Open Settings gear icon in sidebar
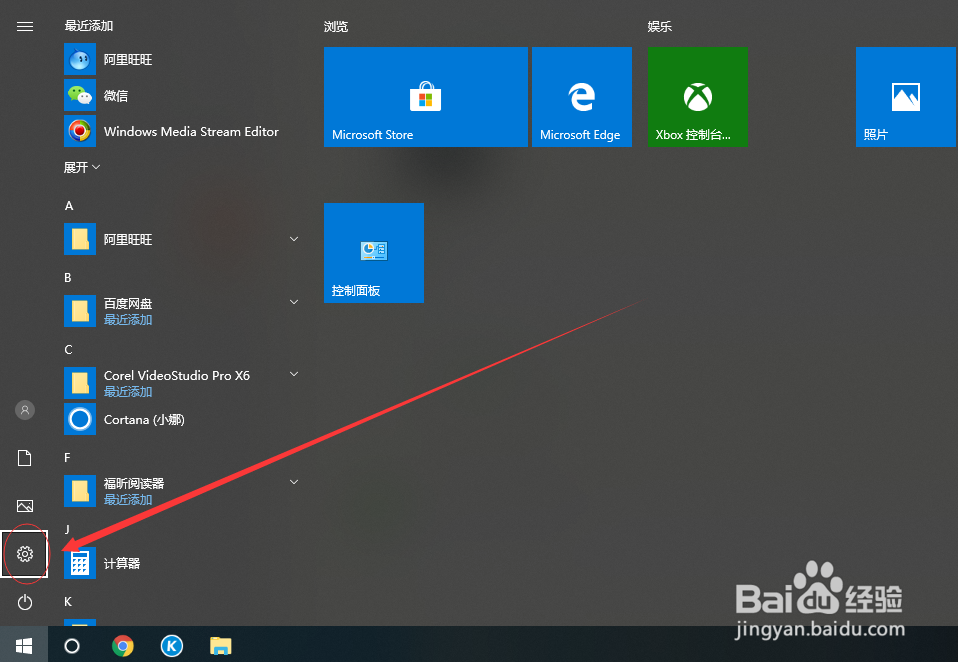Viewport: 958px width, 662px height. (24, 554)
